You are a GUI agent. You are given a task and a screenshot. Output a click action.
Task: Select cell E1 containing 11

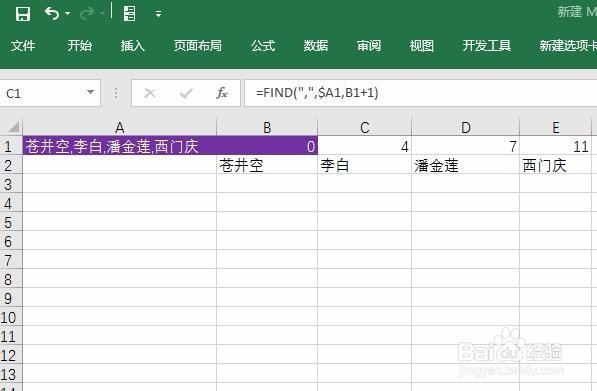click(x=555, y=146)
